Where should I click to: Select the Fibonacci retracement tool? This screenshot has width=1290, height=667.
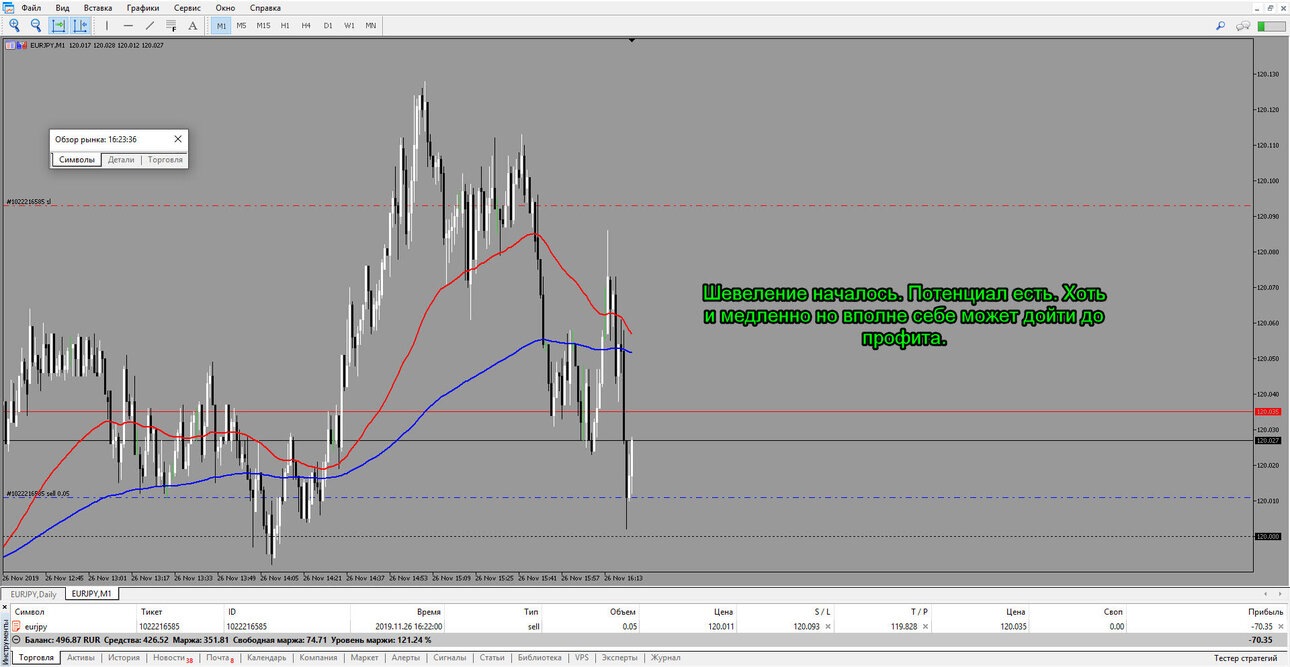(x=172, y=25)
